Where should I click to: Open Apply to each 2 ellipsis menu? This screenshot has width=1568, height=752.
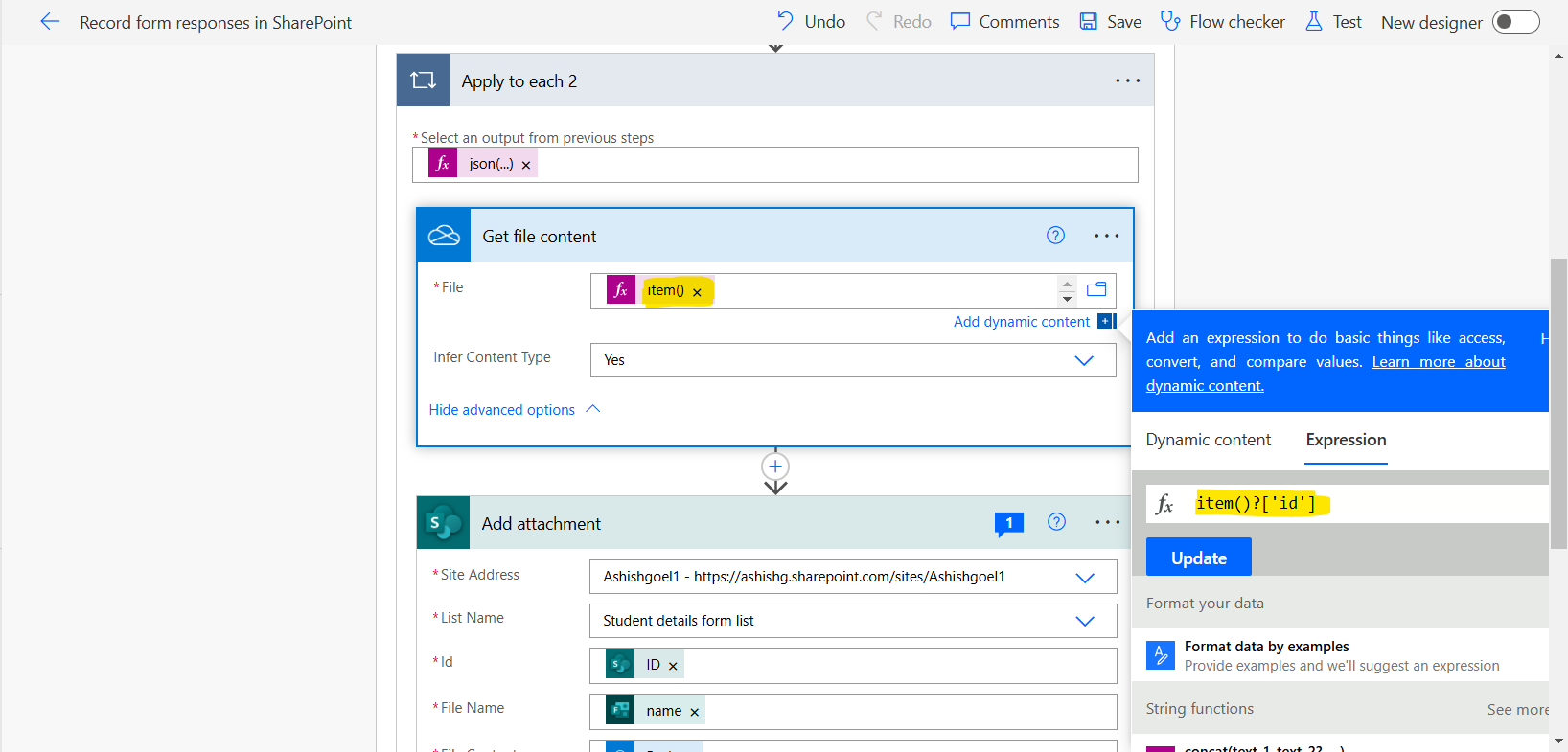[x=1127, y=81]
